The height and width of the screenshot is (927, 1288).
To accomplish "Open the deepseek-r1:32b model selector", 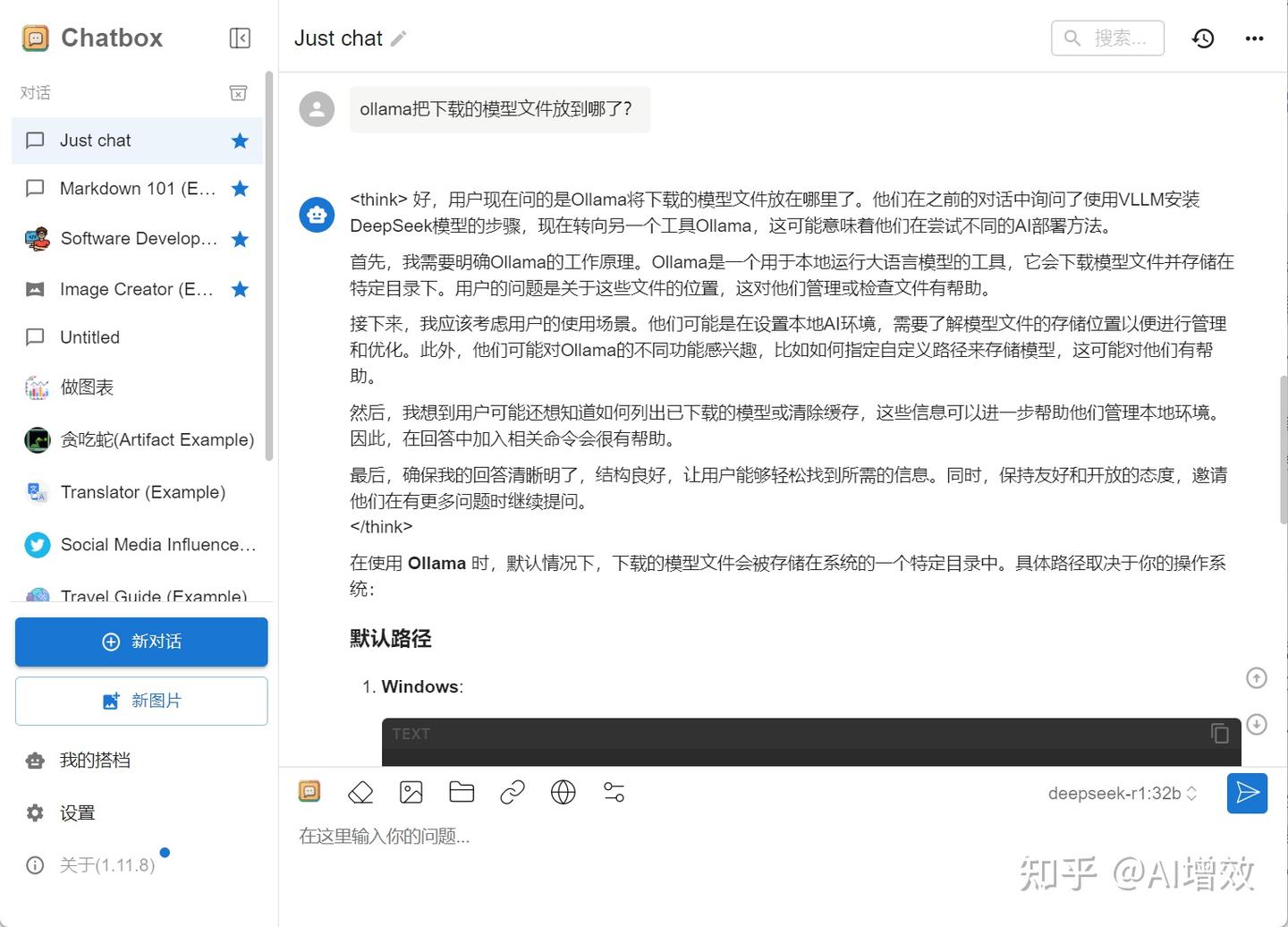I will click(x=1122, y=793).
